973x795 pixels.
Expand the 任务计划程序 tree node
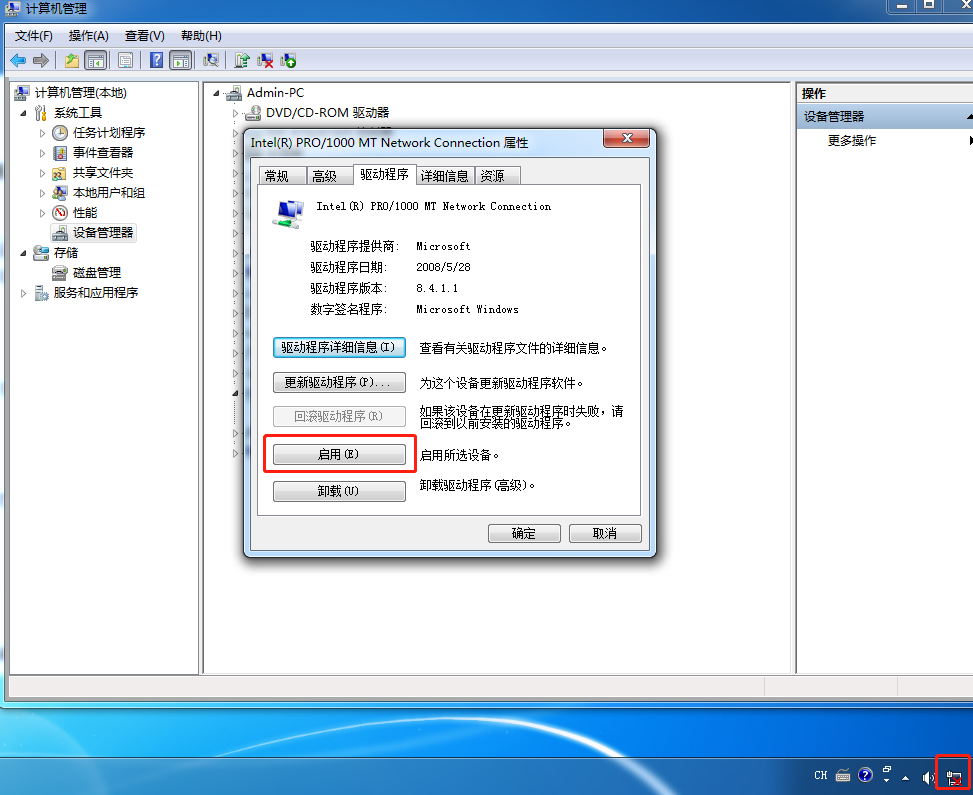coord(42,133)
